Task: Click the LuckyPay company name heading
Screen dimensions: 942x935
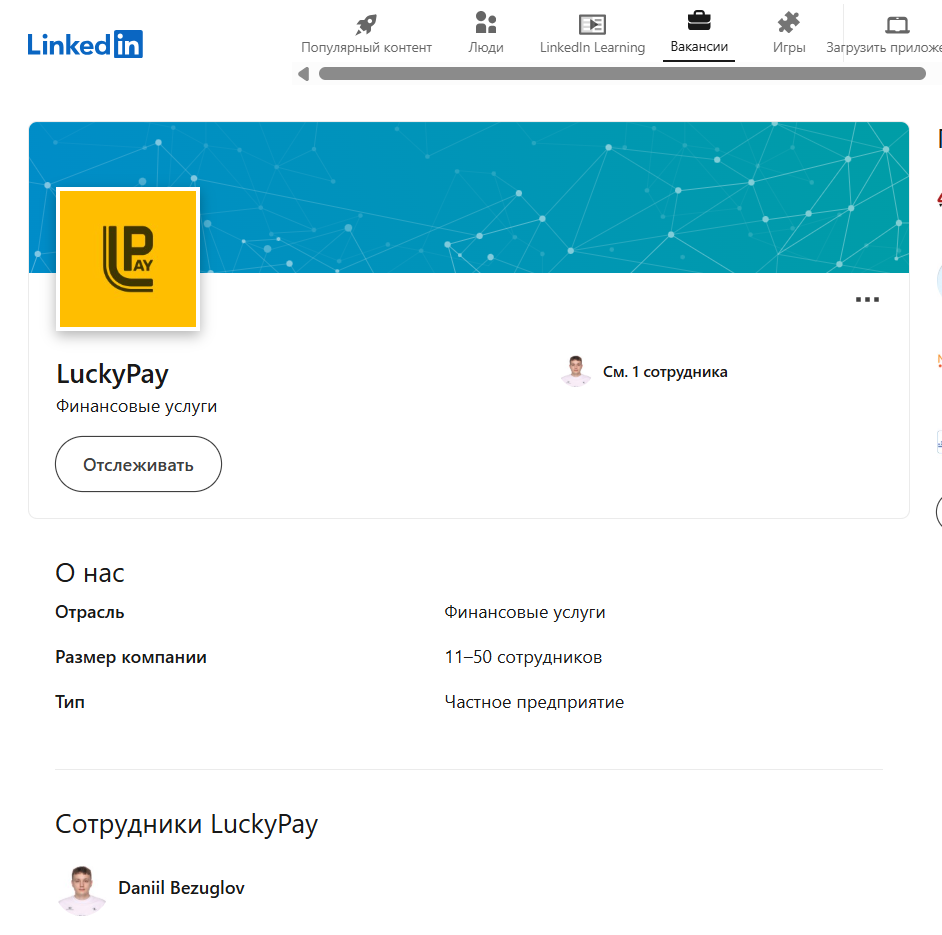Action: [x=112, y=374]
